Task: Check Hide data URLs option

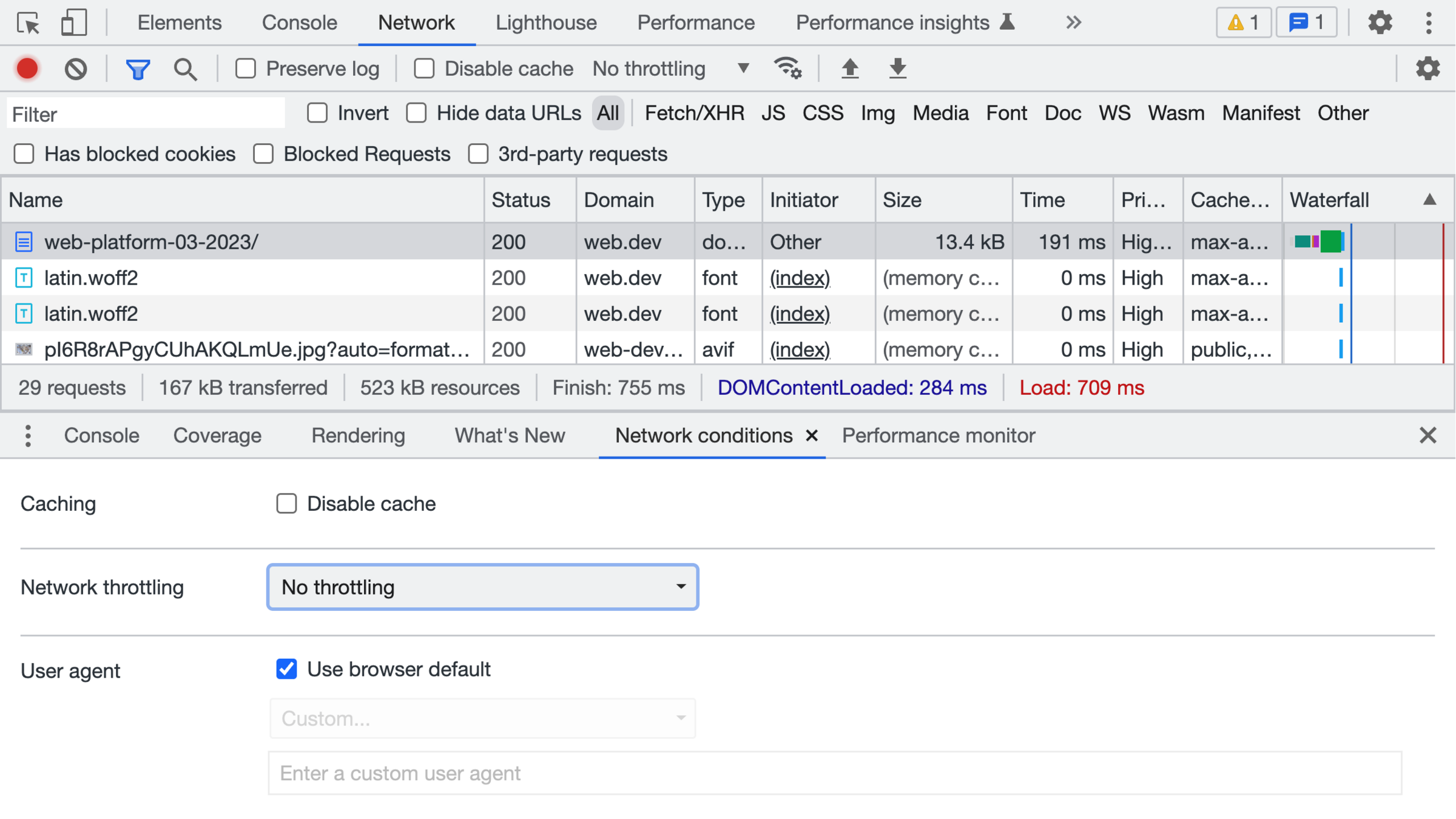Action: click(417, 113)
